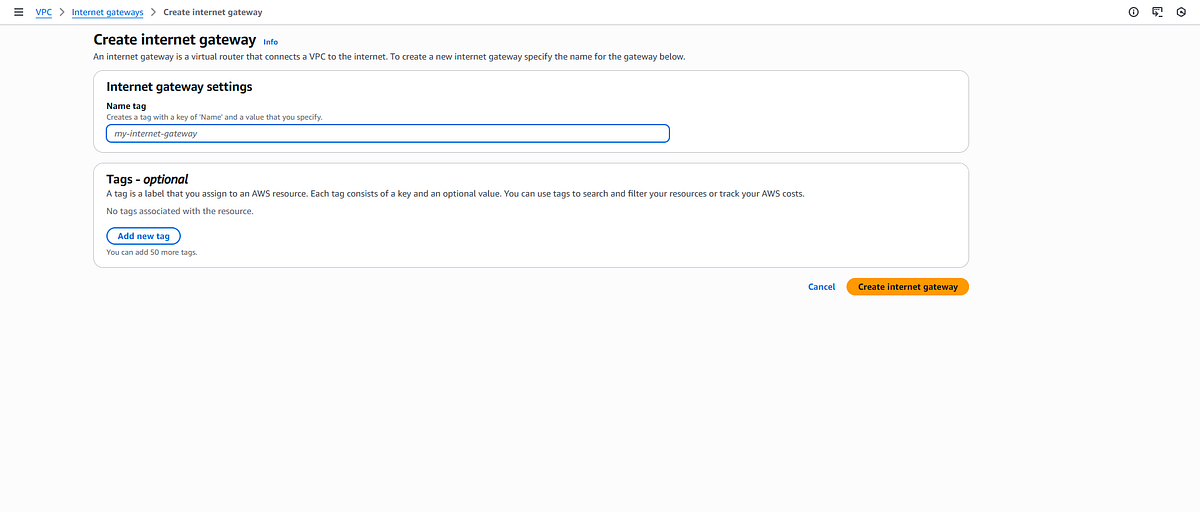This screenshot has height=512, width=1200.
Task: Open the hamburger navigation menu
Action: point(18,12)
